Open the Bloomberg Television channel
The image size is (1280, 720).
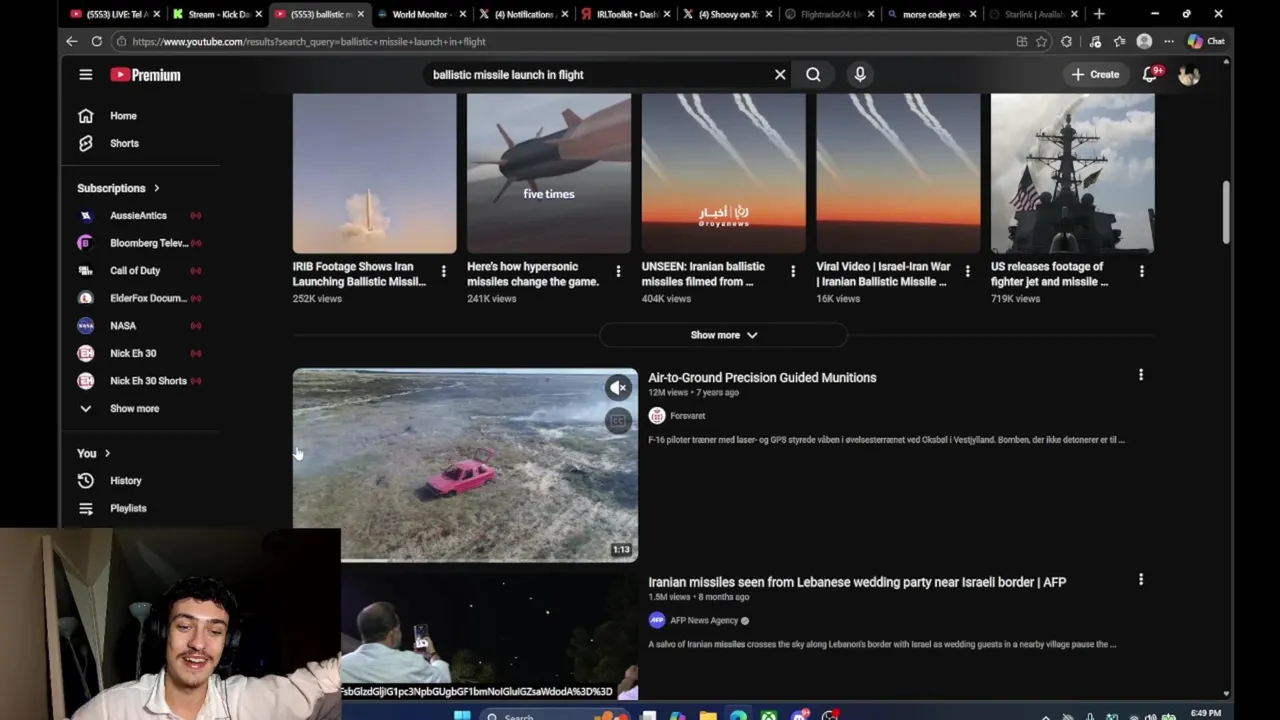click(x=140, y=243)
